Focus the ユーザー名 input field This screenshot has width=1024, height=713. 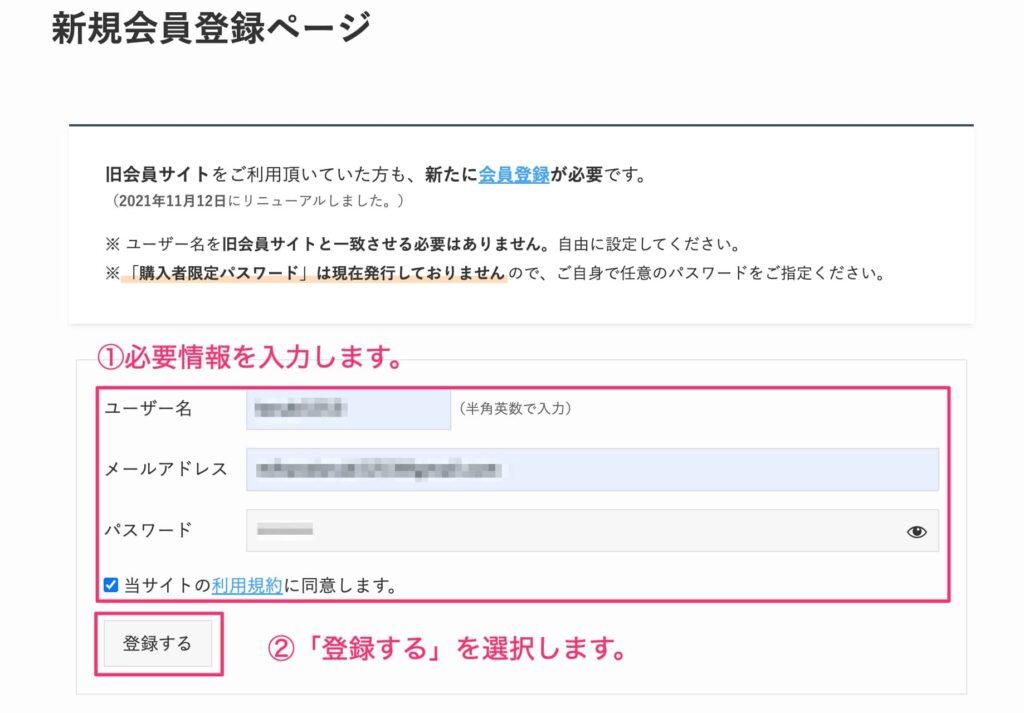[x=349, y=409]
